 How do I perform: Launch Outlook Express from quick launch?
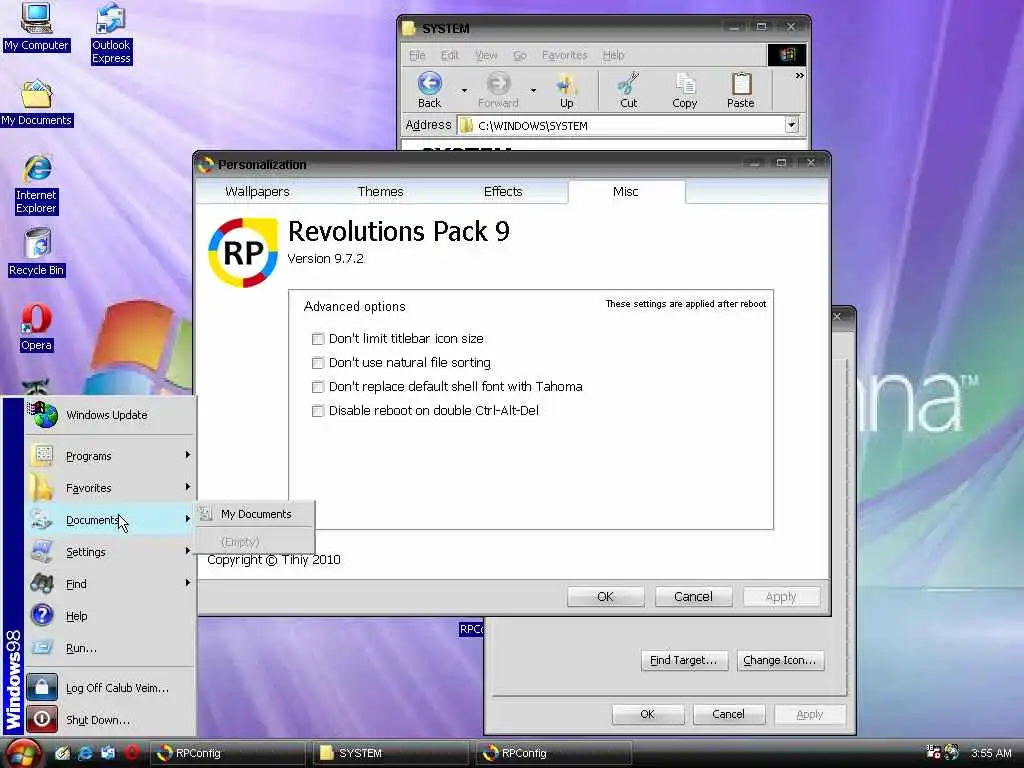(108, 753)
